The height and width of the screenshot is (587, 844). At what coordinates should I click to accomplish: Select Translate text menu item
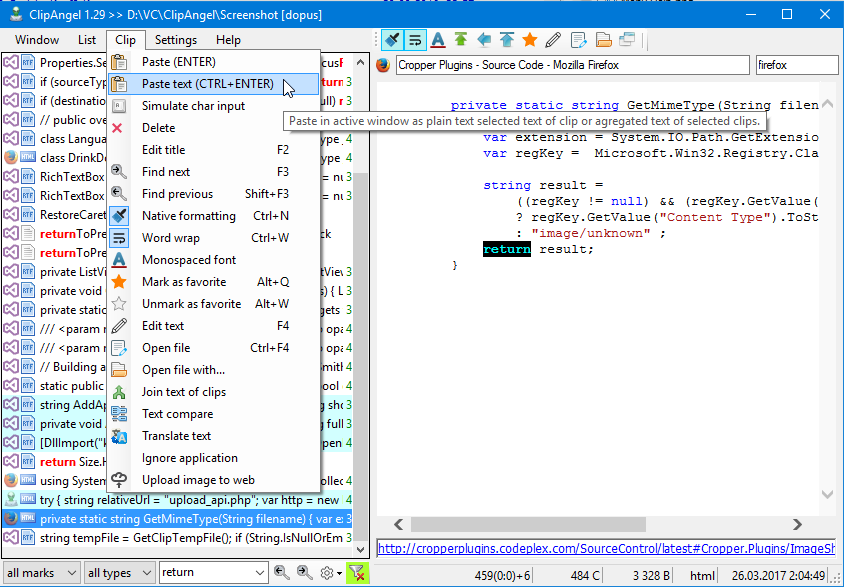214,436
